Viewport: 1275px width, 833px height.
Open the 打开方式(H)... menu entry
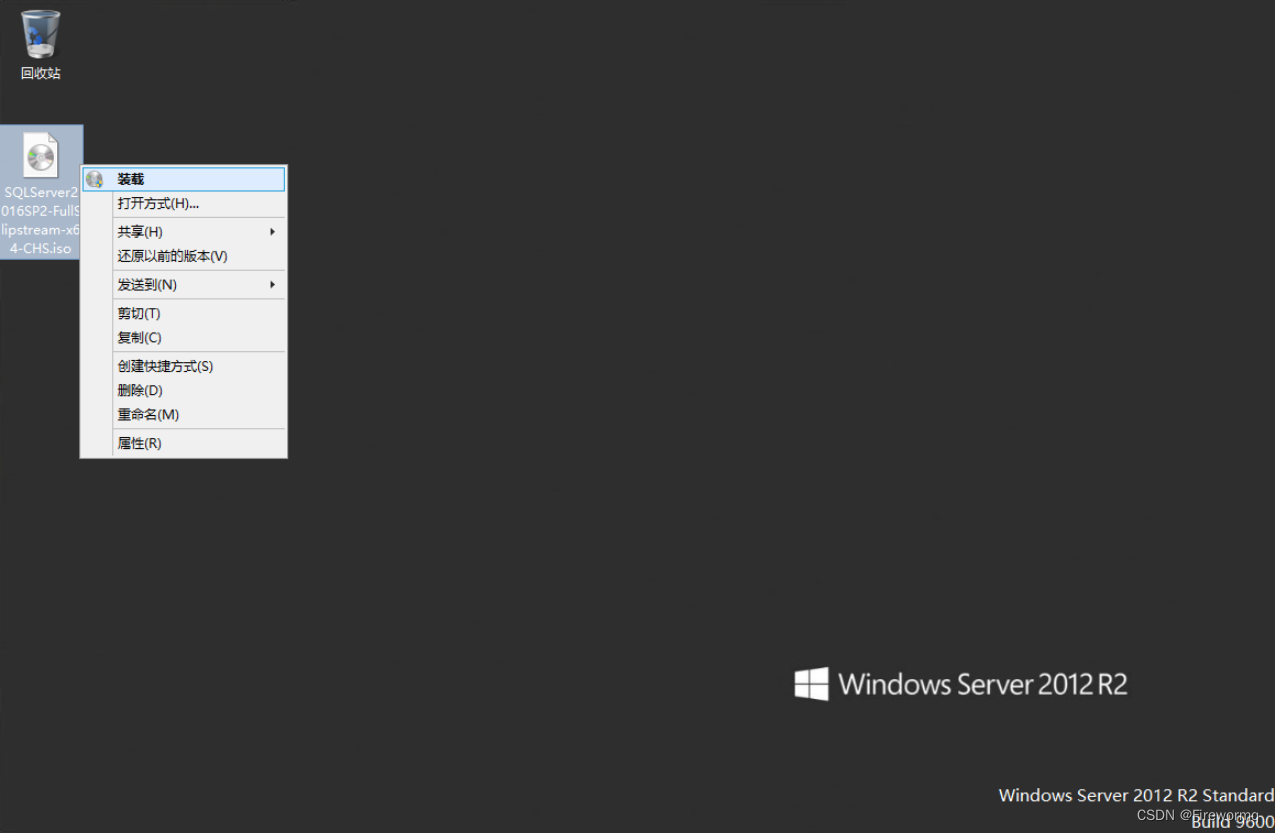(184, 203)
